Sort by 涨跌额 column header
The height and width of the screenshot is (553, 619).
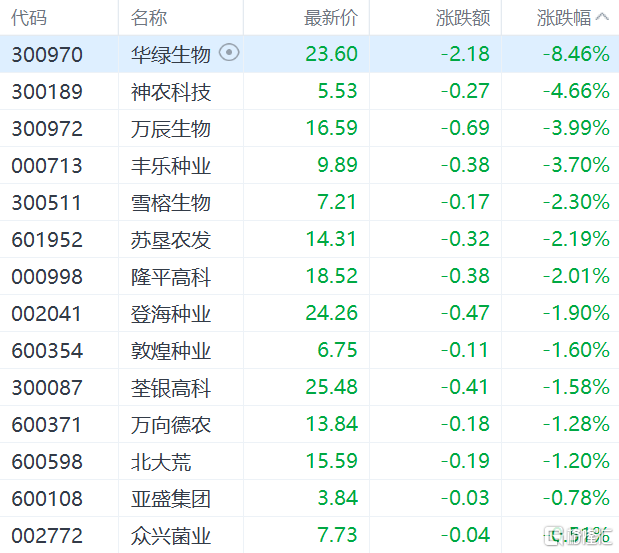pyautogui.click(x=463, y=18)
